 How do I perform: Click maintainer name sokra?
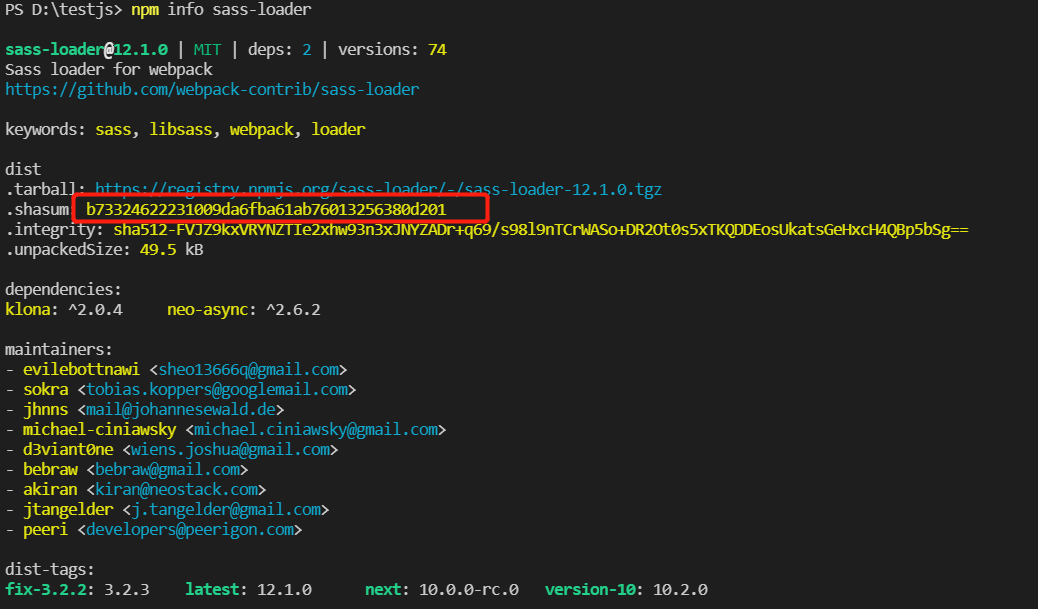pos(46,390)
